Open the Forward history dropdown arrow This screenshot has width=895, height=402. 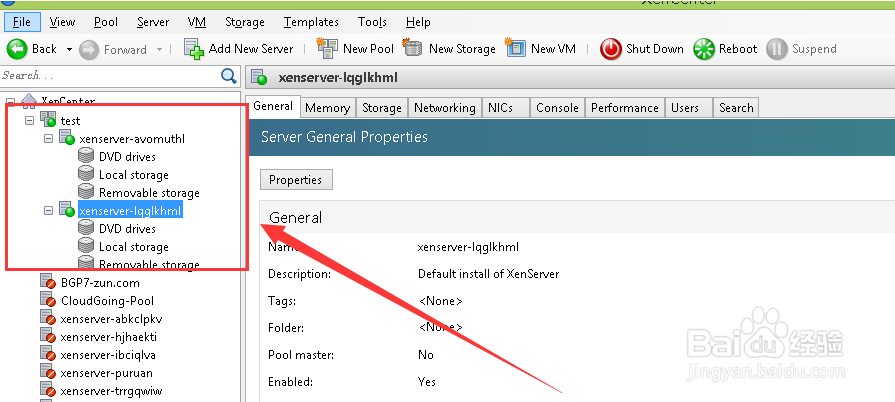click(159, 50)
